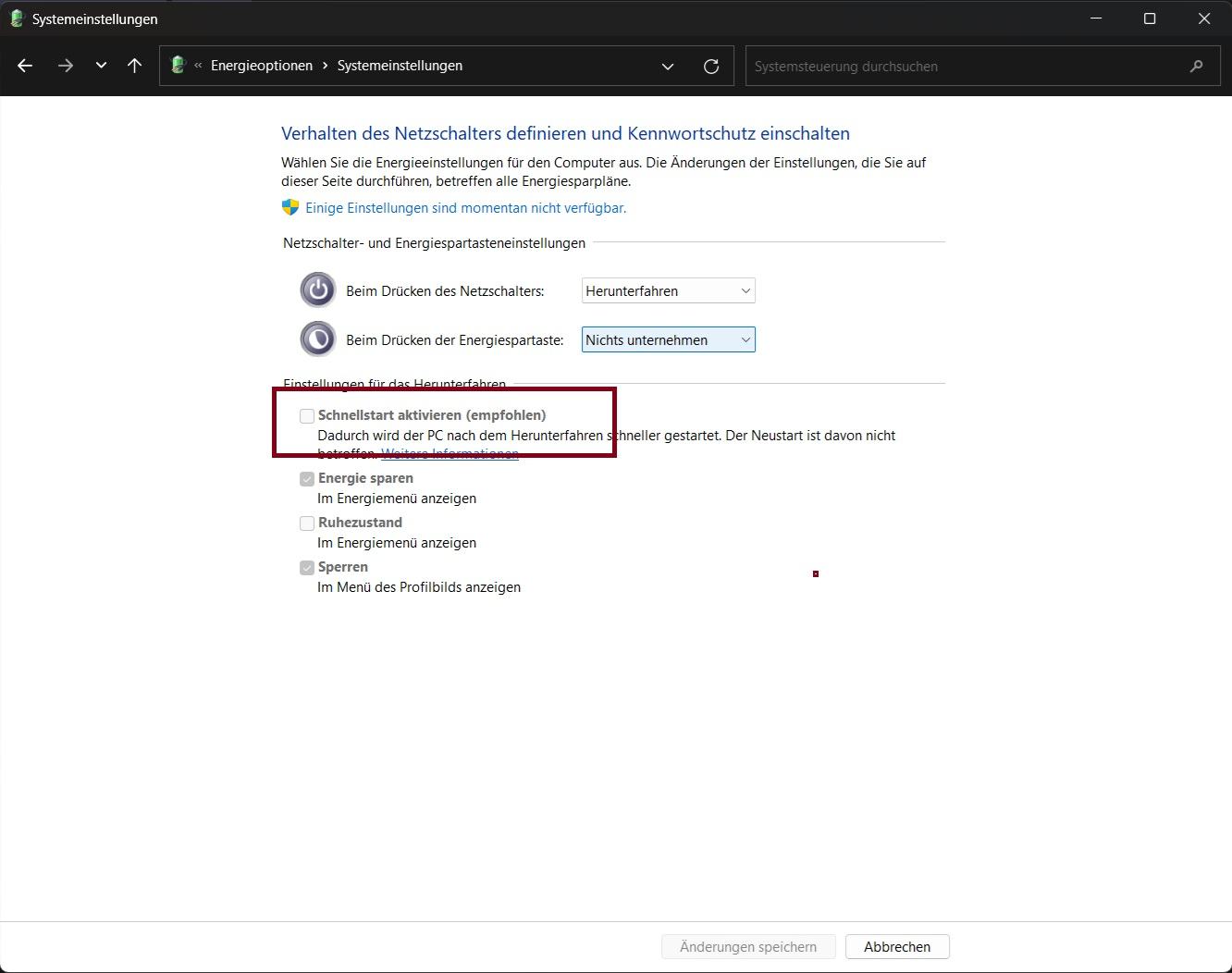Open recent locations chevron beside forward arrow
Image resolution: width=1232 pixels, height=973 pixels.
[x=101, y=66]
